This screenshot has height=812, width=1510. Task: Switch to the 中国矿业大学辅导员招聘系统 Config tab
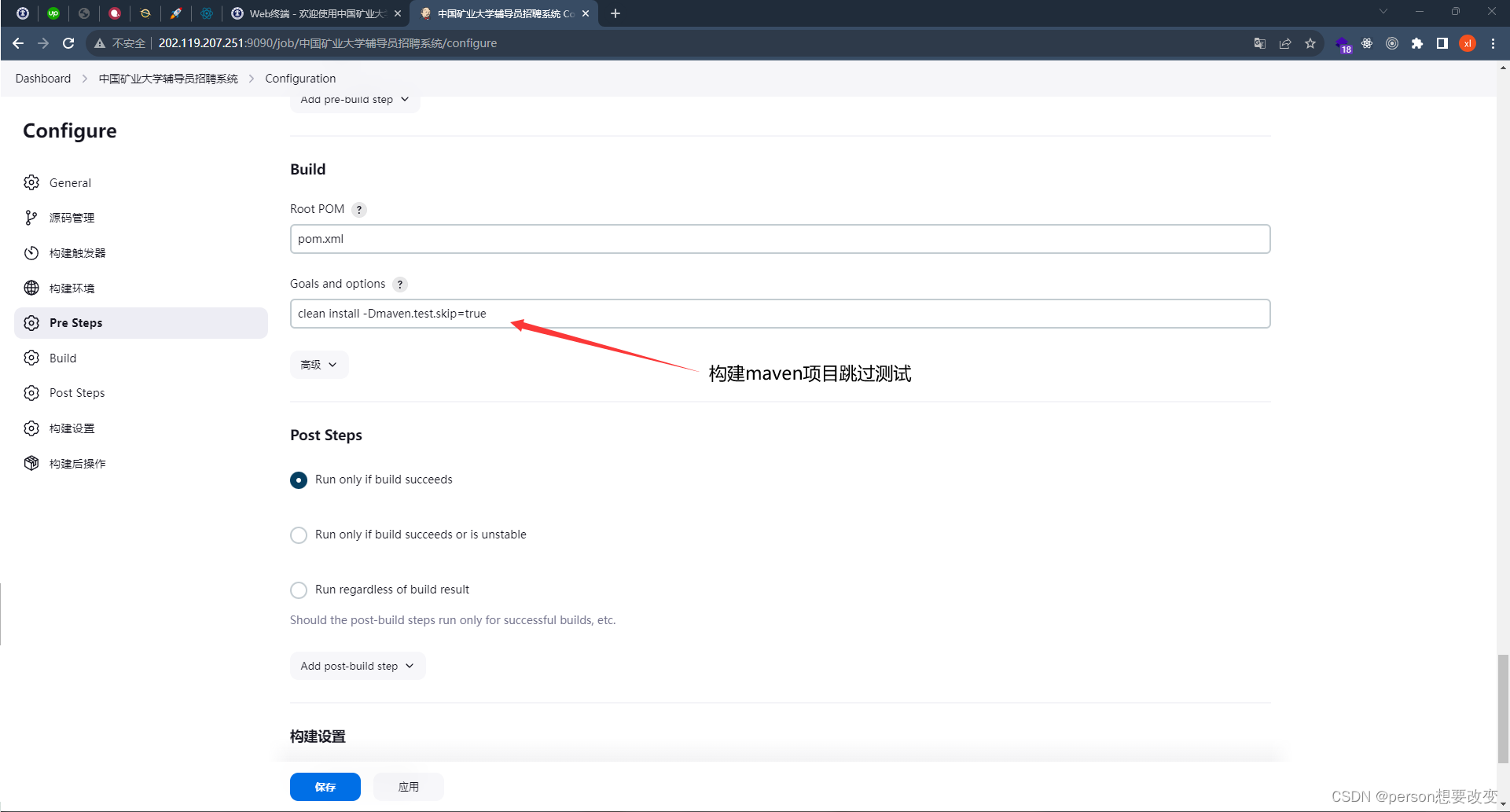(x=505, y=13)
